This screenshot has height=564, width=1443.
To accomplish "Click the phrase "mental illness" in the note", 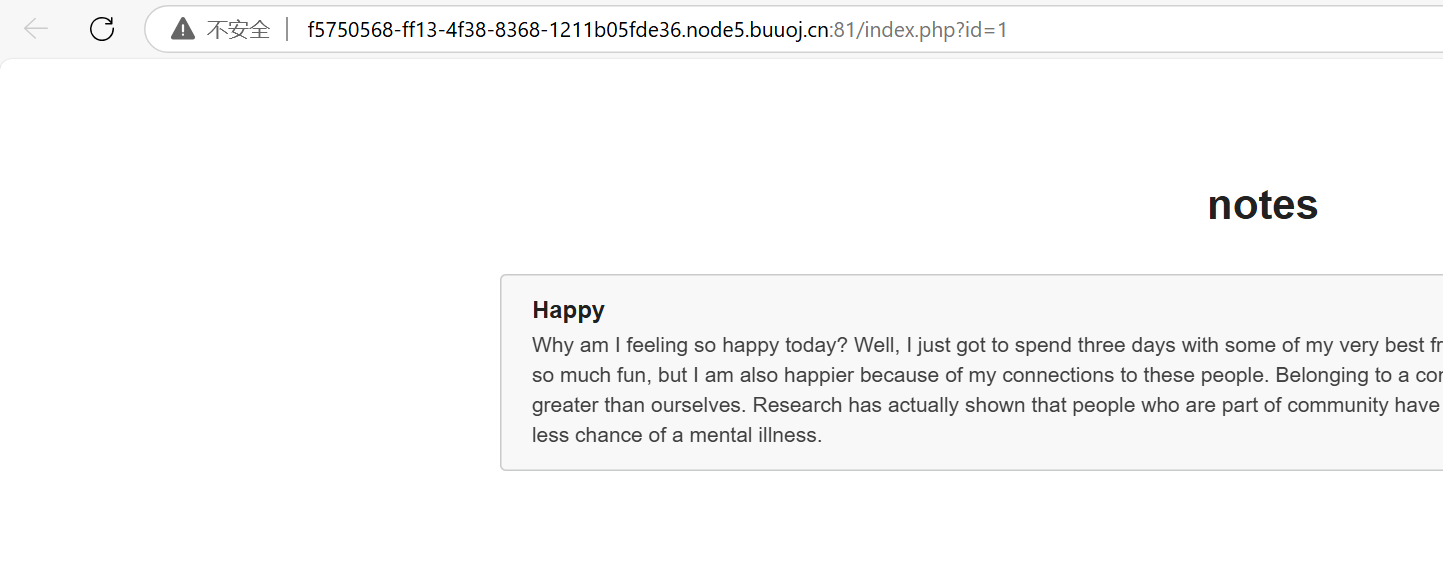I will click(x=755, y=435).
